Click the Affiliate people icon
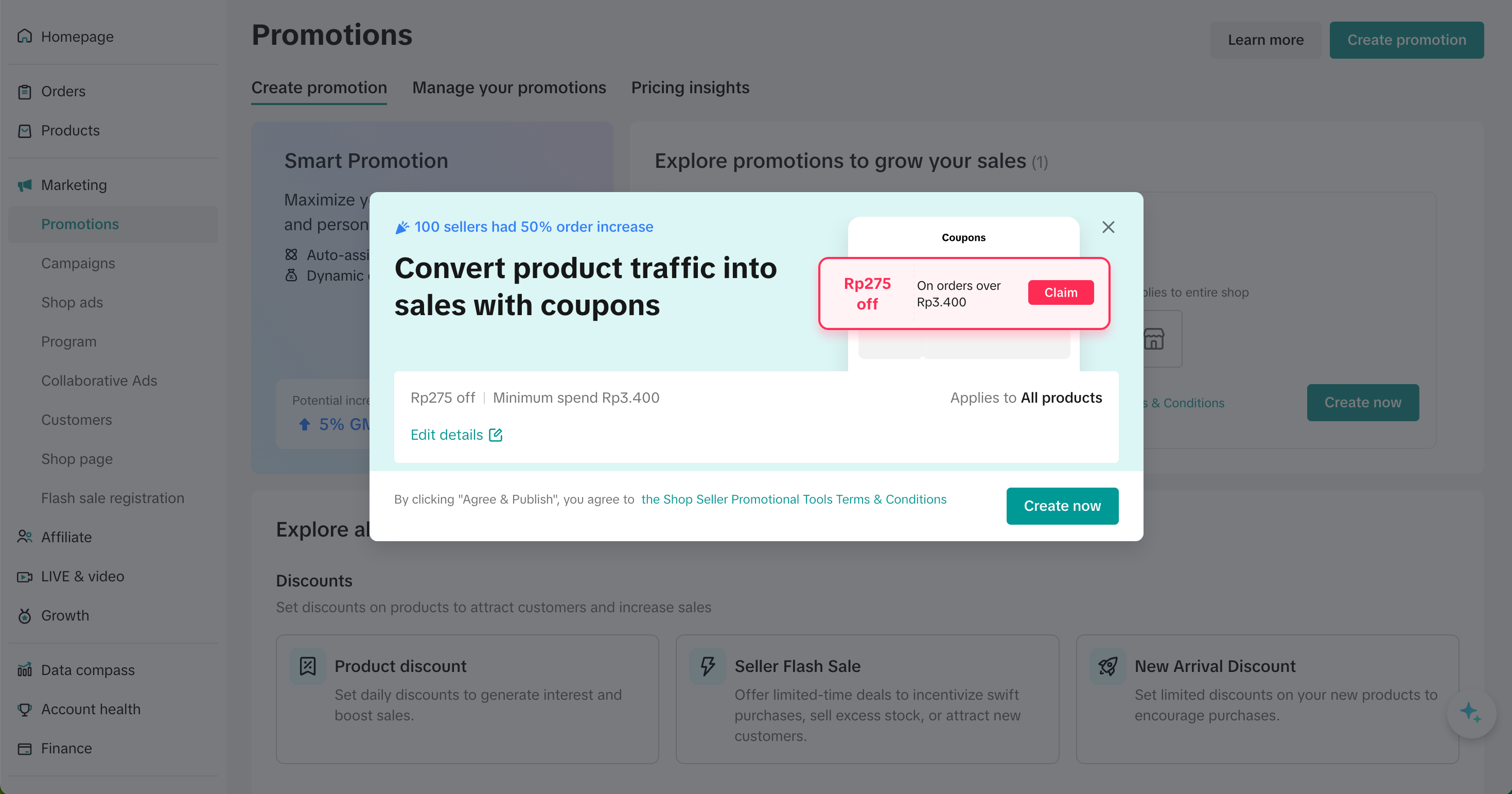Image resolution: width=1512 pixels, height=794 pixels. (x=25, y=537)
